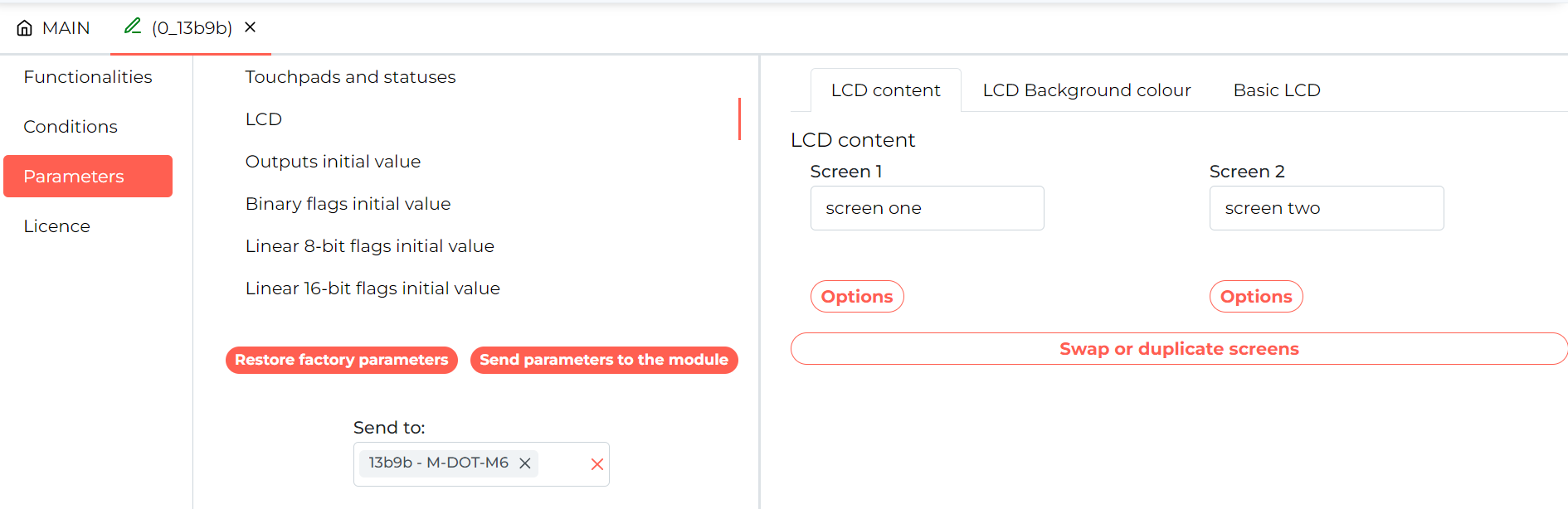Open Touchpads and statuses parameters
Image resolution: width=1568 pixels, height=509 pixels.
tap(350, 77)
